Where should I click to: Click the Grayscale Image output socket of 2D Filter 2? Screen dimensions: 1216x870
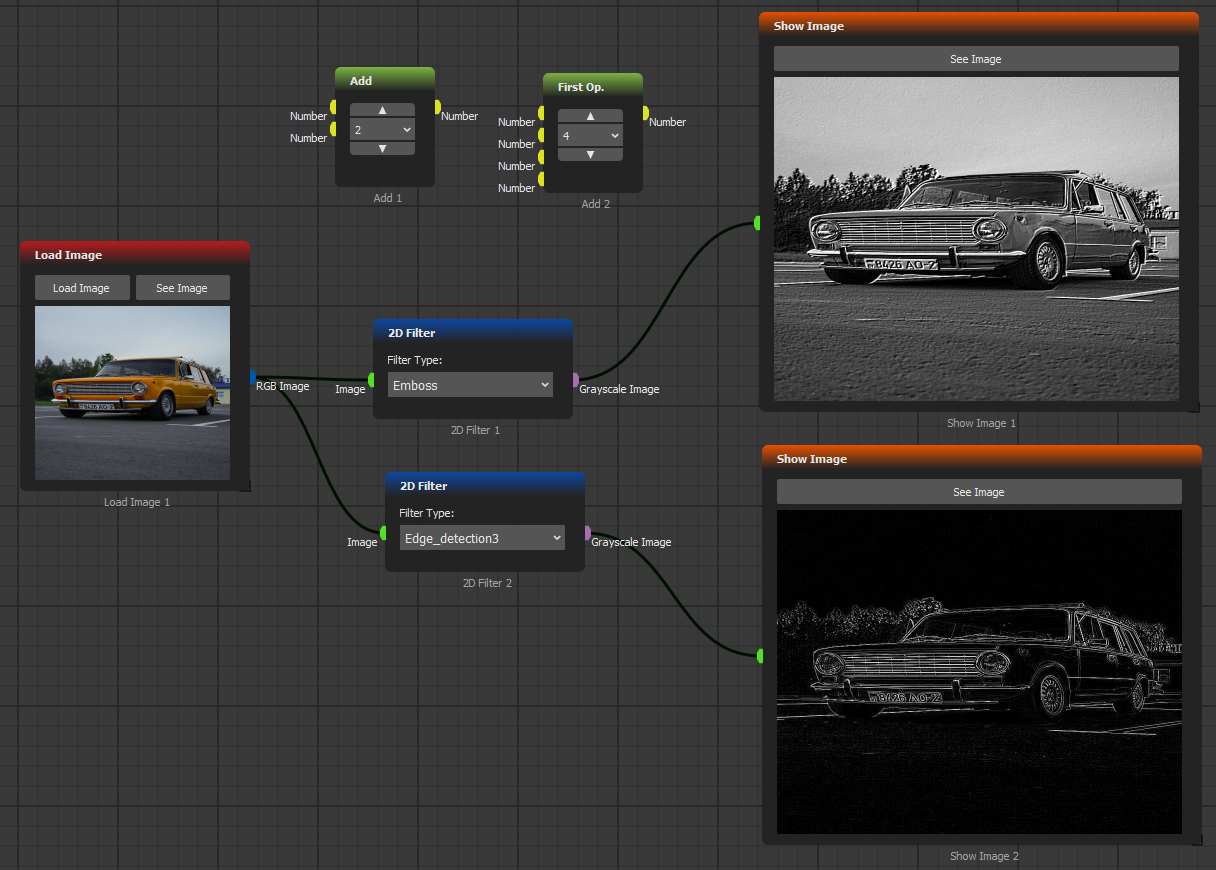(587, 533)
